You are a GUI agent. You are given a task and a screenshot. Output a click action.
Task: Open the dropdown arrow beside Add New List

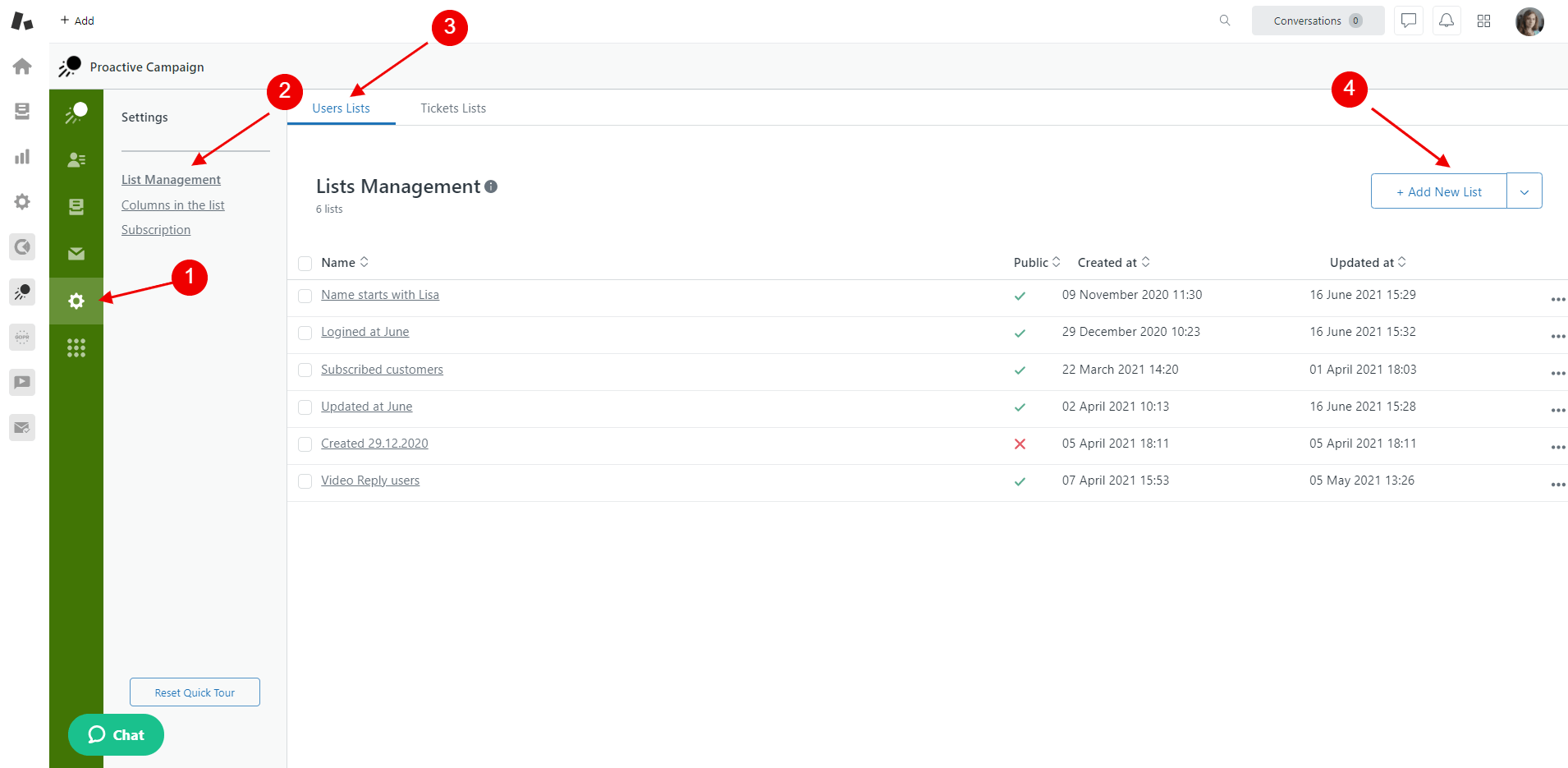tap(1525, 191)
